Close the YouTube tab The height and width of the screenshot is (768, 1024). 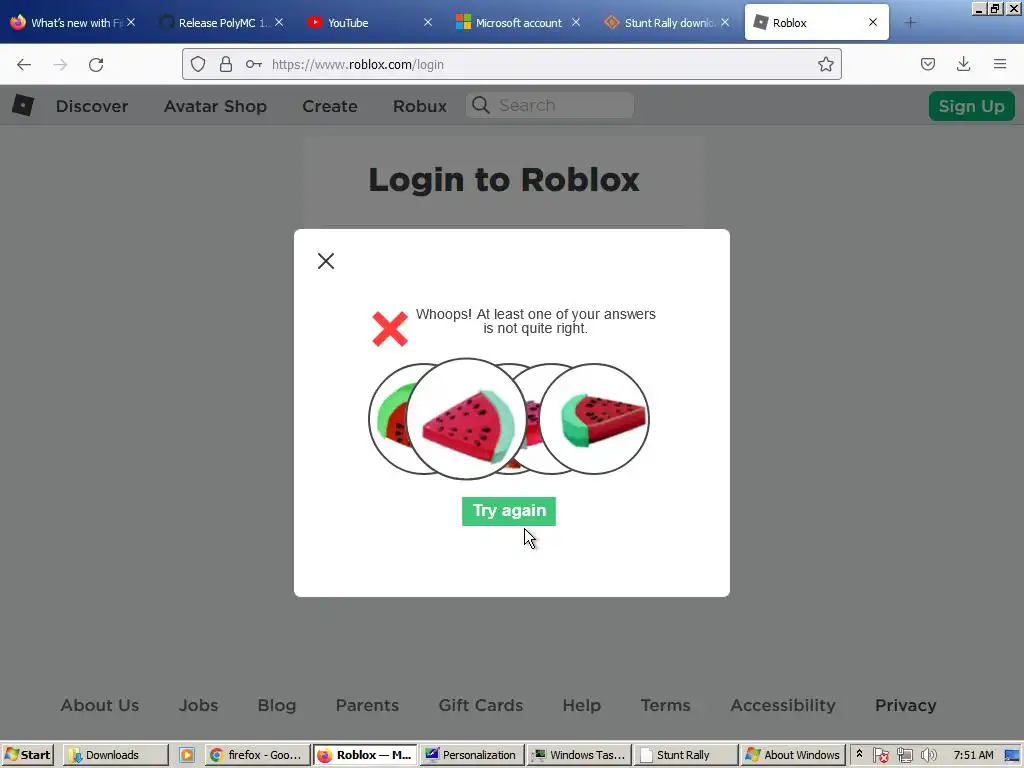coord(428,22)
